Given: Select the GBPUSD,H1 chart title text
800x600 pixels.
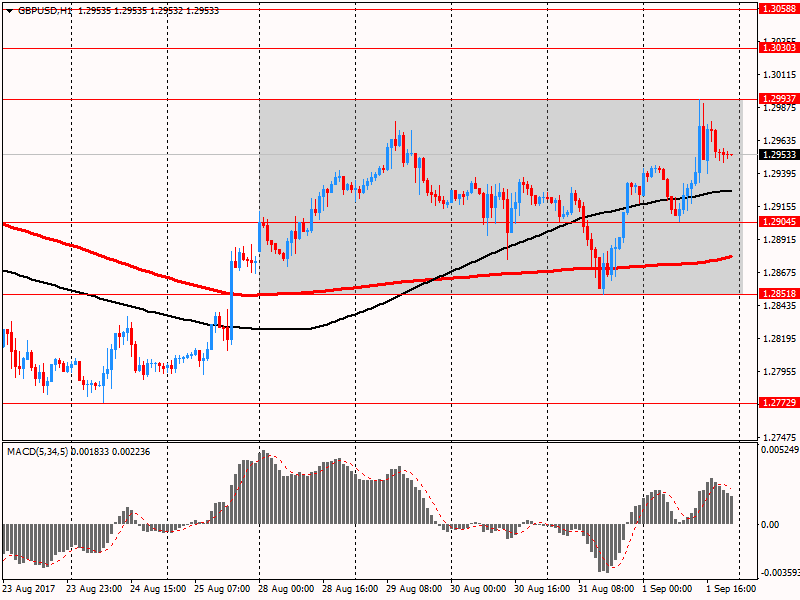Looking at the screenshot, I should tap(45, 11).
